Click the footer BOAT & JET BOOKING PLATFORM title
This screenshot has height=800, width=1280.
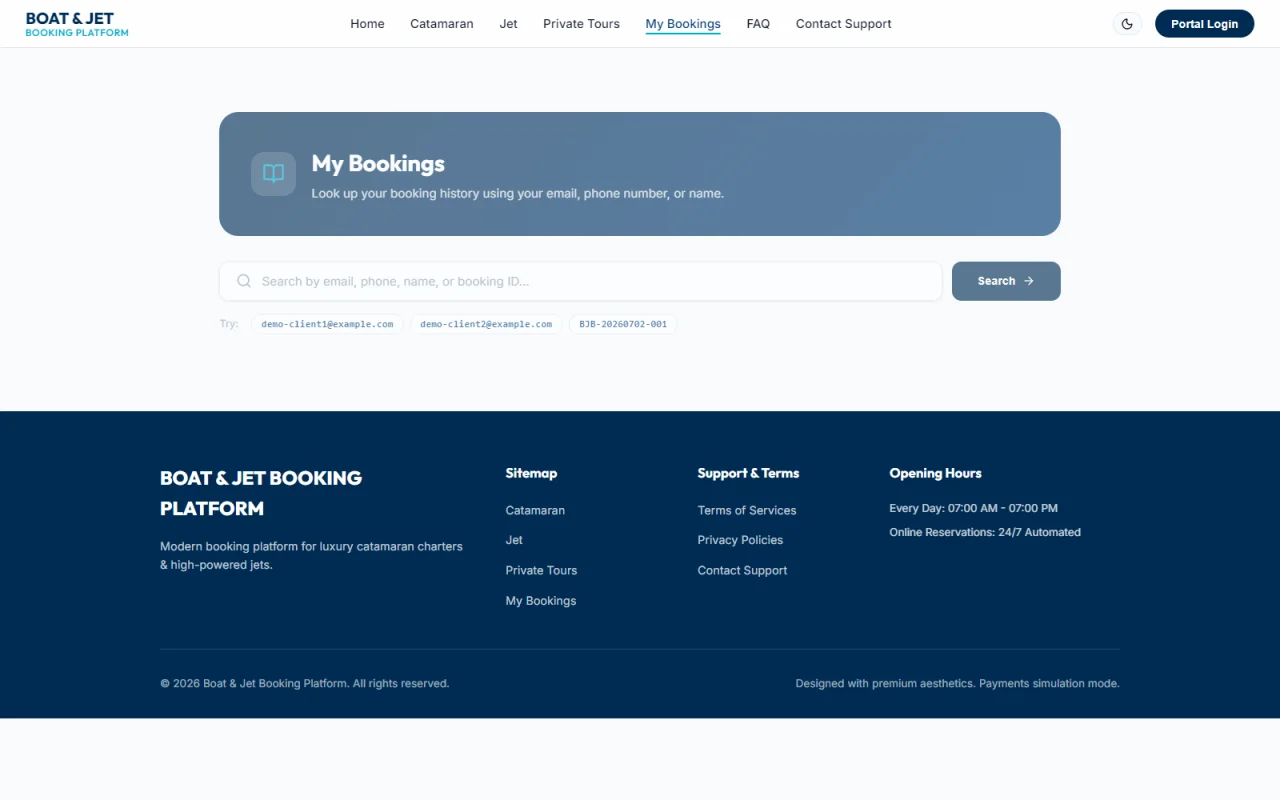[x=261, y=493]
